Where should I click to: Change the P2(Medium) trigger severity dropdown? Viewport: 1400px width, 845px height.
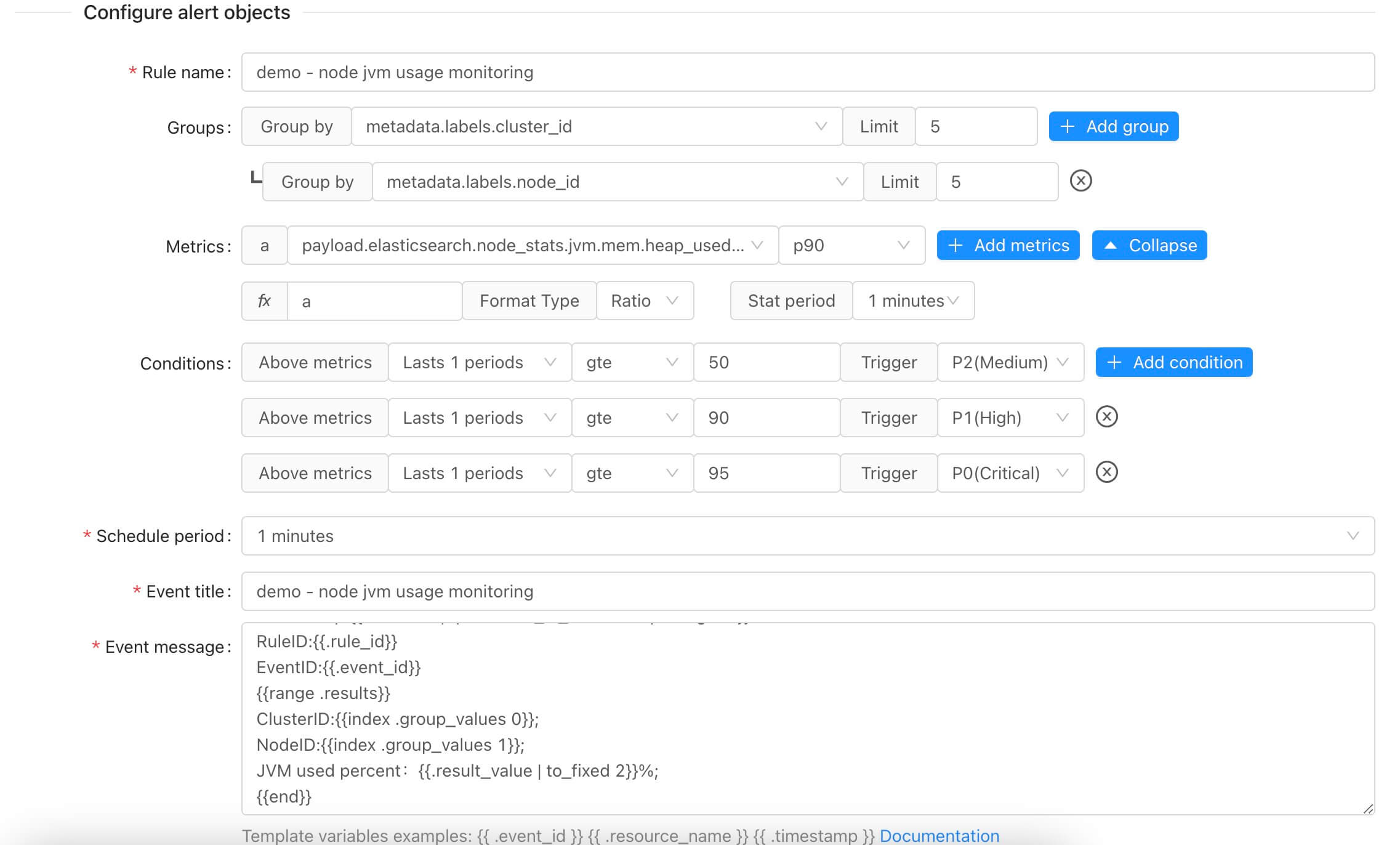click(x=1010, y=363)
